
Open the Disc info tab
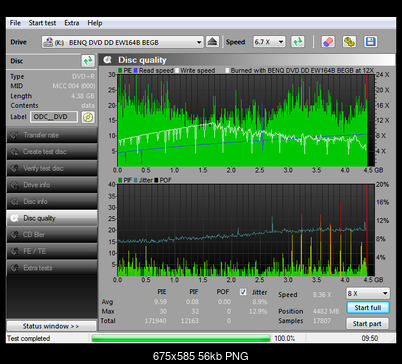[52, 201]
